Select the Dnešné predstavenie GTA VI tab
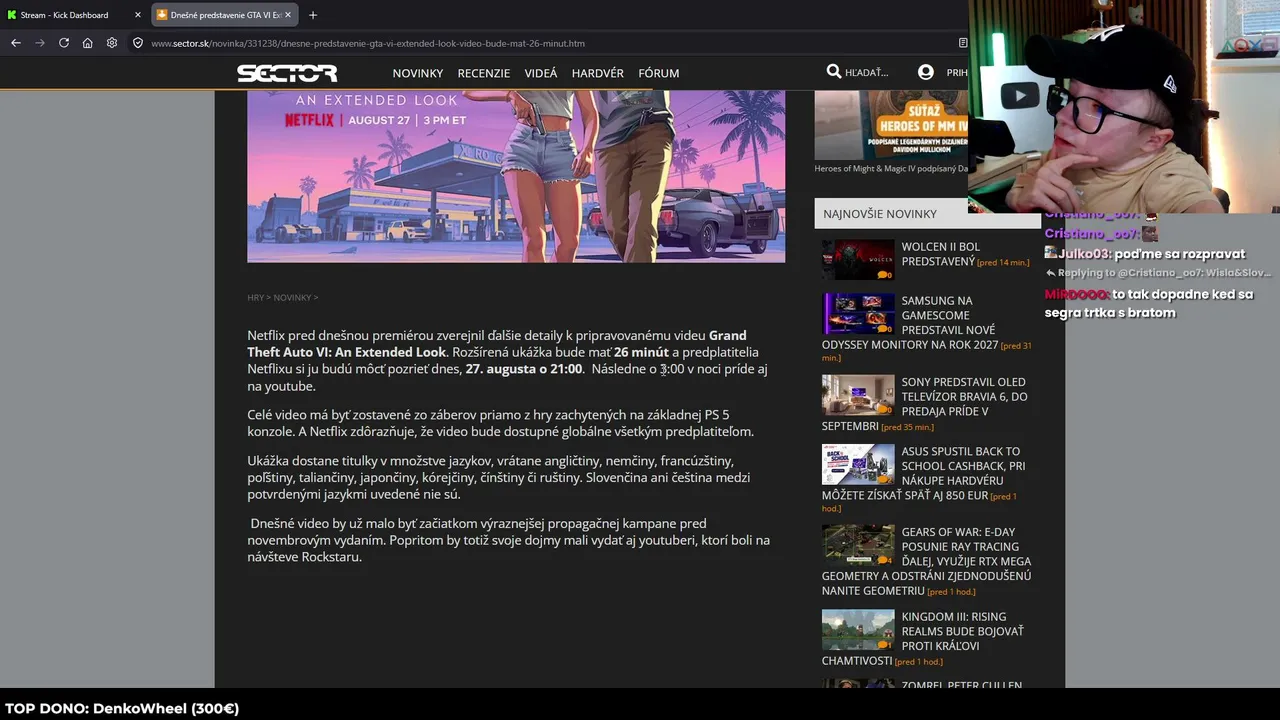 [224, 15]
